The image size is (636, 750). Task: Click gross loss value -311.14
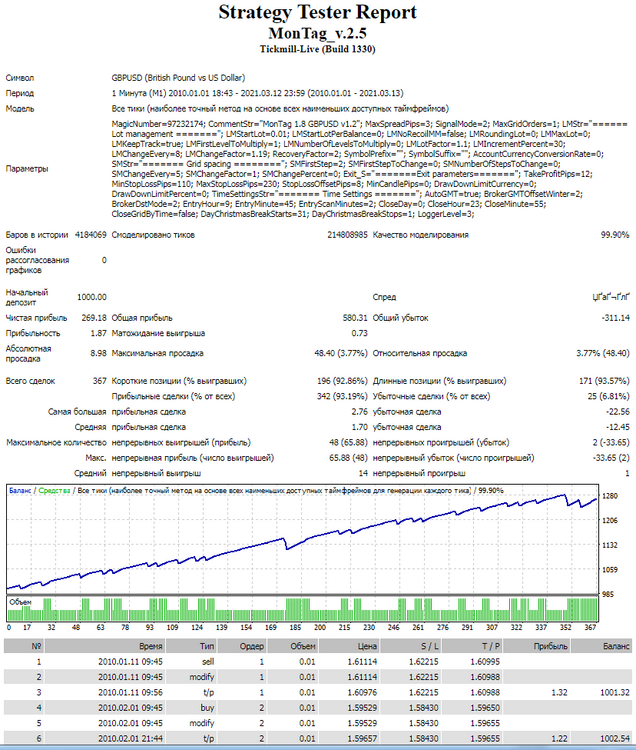pos(615,318)
